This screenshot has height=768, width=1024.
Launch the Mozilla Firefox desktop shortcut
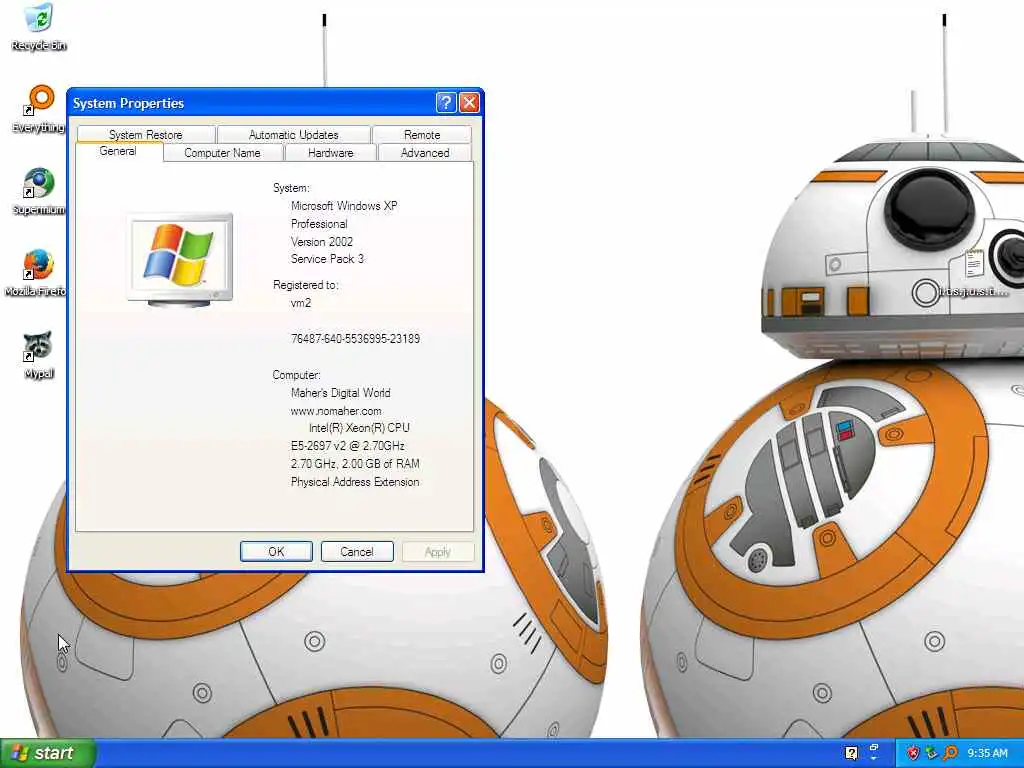[37, 272]
